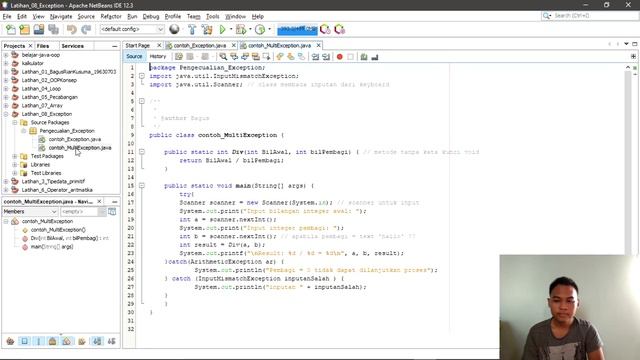
Task: Click the Search field at top right
Action: point(589,16)
